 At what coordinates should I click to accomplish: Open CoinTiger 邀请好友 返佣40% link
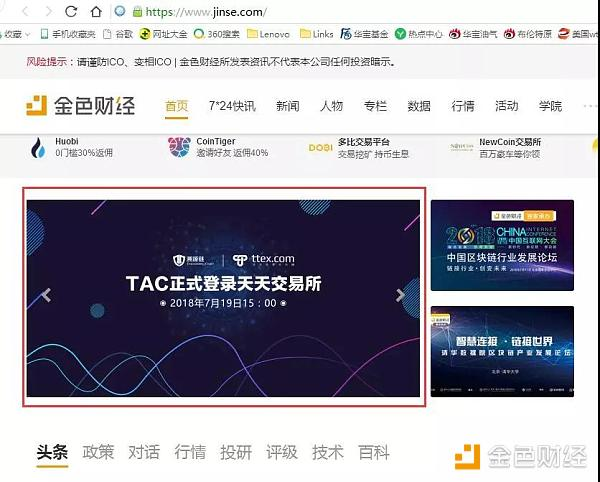[232, 153]
